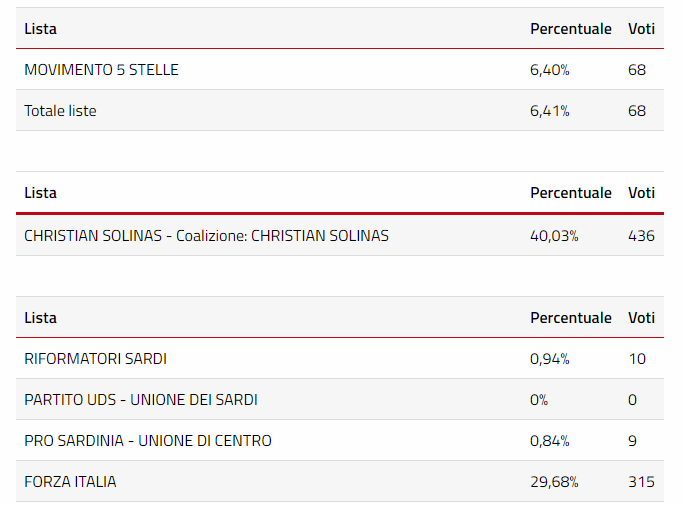Screen dimensions: 684x505
Task: Click the PARTITO UDS - UNIONE DEI SARDI entry
Action: click(x=140, y=400)
